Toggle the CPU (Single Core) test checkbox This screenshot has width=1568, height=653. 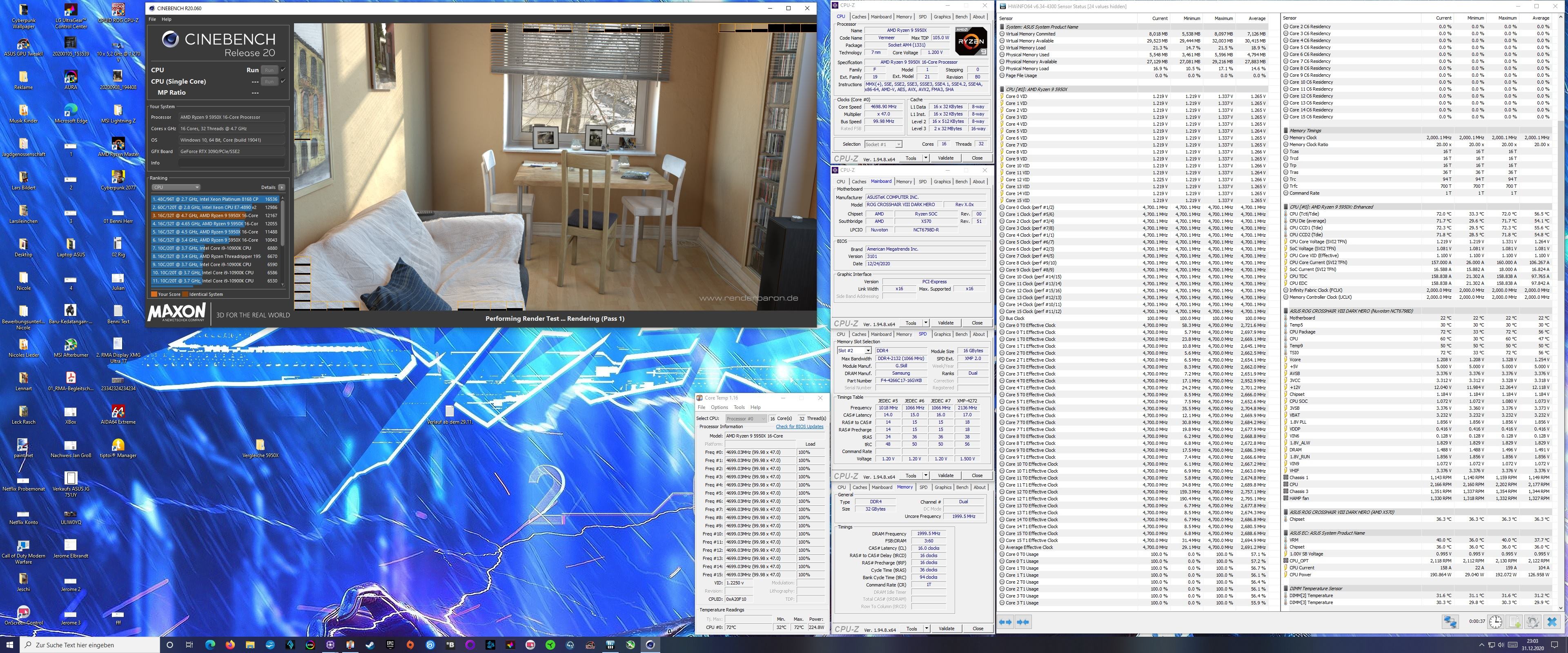tap(283, 81)
